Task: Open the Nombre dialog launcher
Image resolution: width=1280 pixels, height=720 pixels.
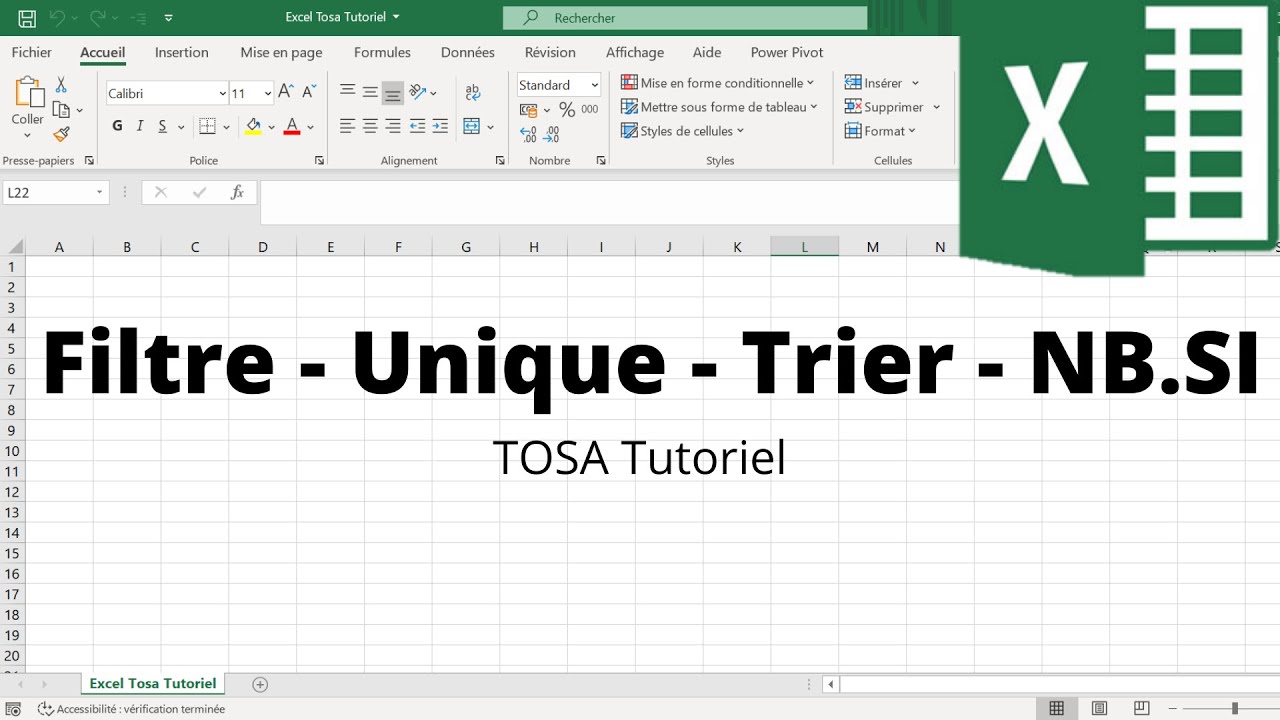Action: pos(601,160)
